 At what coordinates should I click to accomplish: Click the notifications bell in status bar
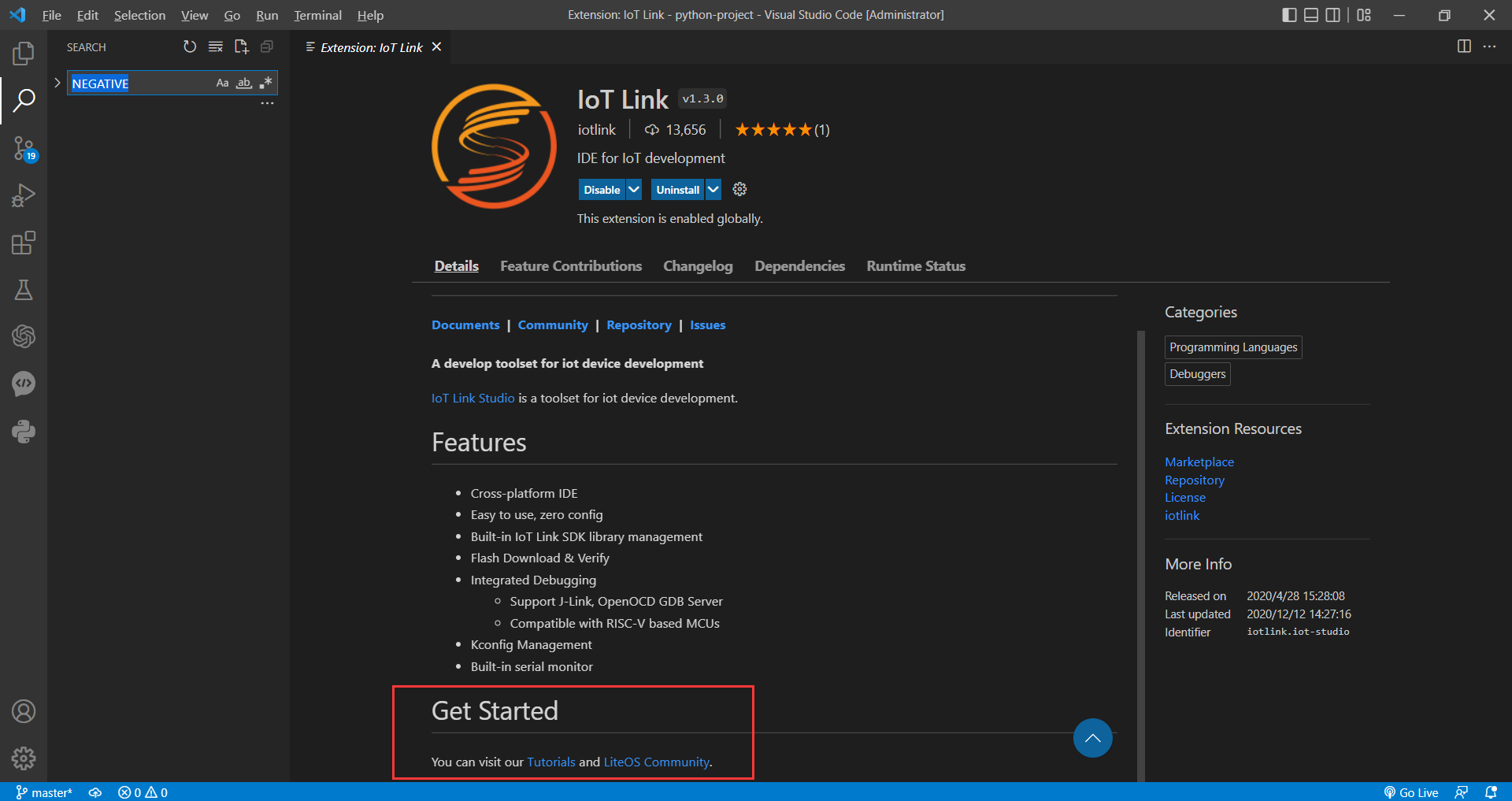click(x=1491, y=792)
